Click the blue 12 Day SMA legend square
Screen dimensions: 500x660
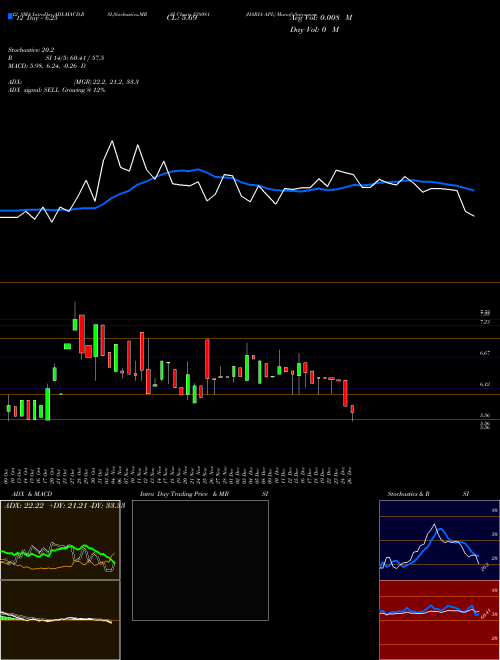point(10,16)
